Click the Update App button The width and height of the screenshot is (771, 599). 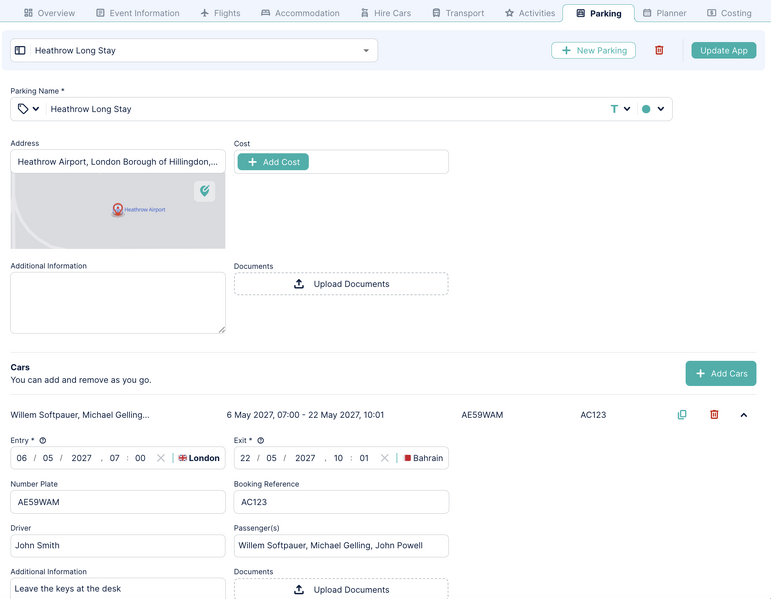723,50
